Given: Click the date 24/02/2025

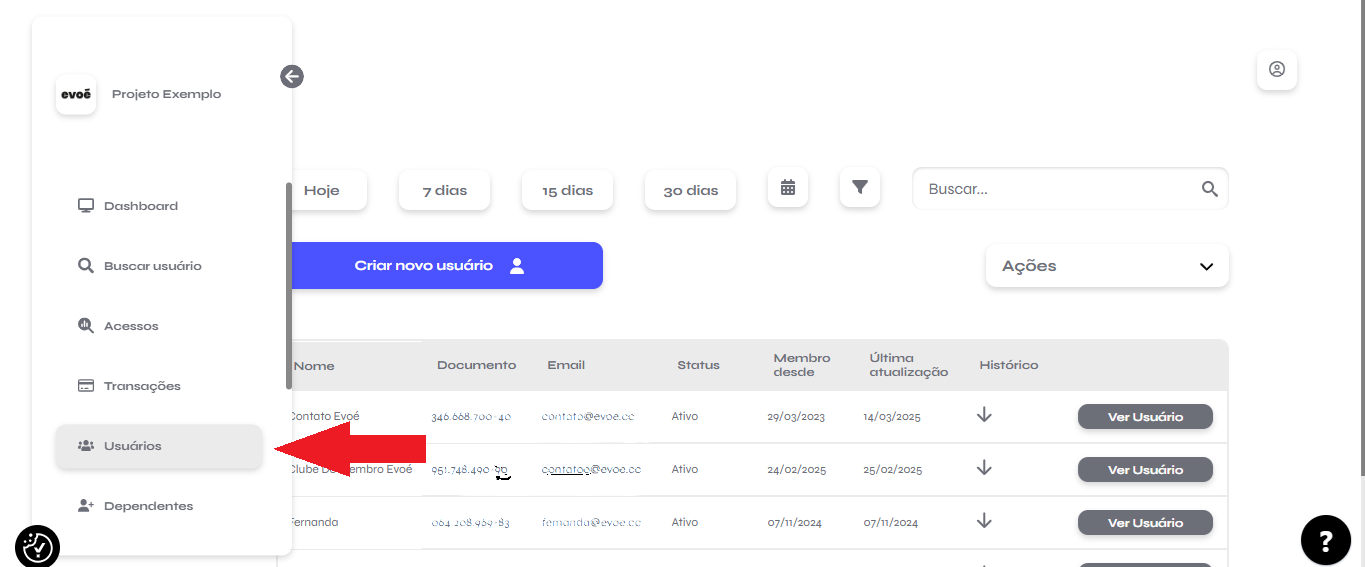Looking at the screenshot, I should (796, 470).
